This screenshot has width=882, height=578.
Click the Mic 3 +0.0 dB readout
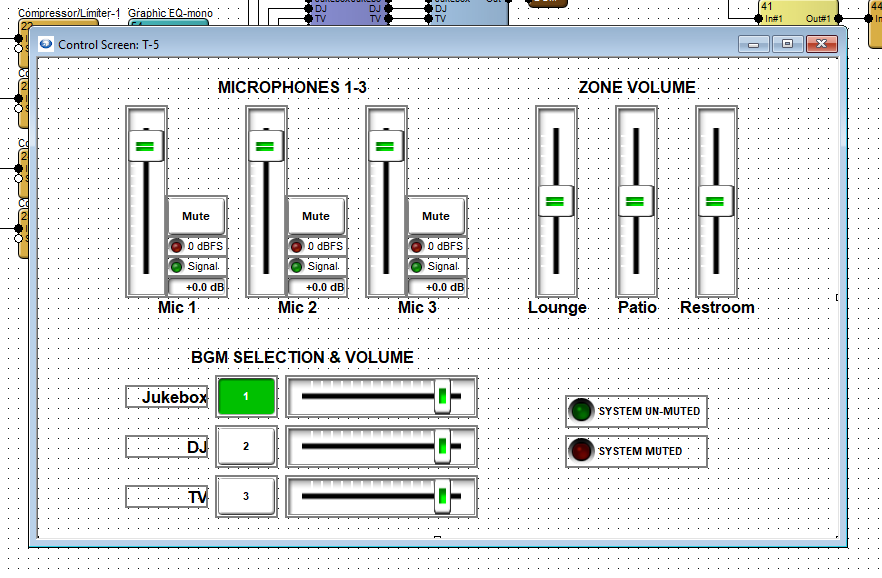pyautogui.click(x=438, y=288)
